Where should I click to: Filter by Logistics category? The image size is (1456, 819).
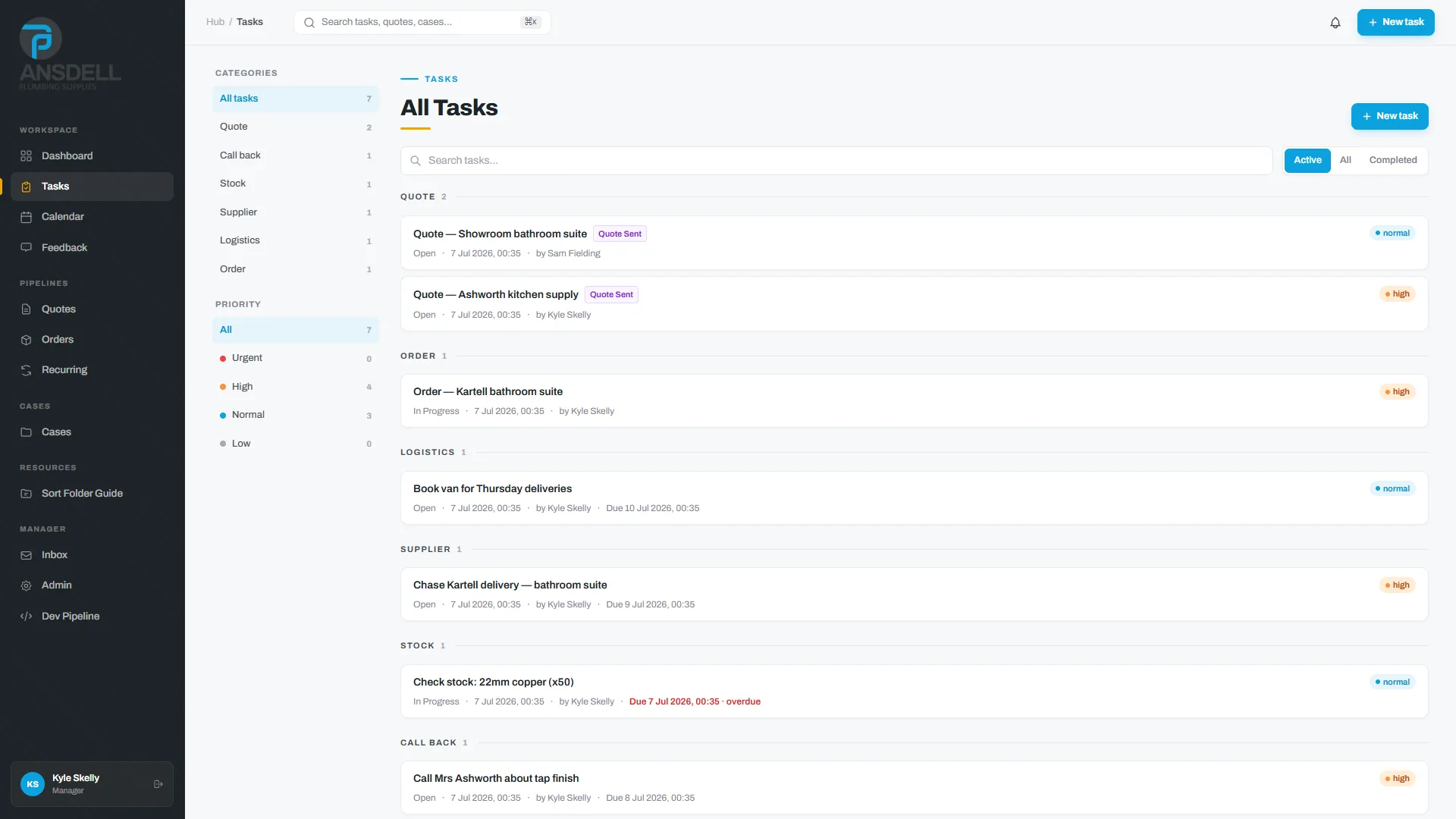click(x=296, y=240)
